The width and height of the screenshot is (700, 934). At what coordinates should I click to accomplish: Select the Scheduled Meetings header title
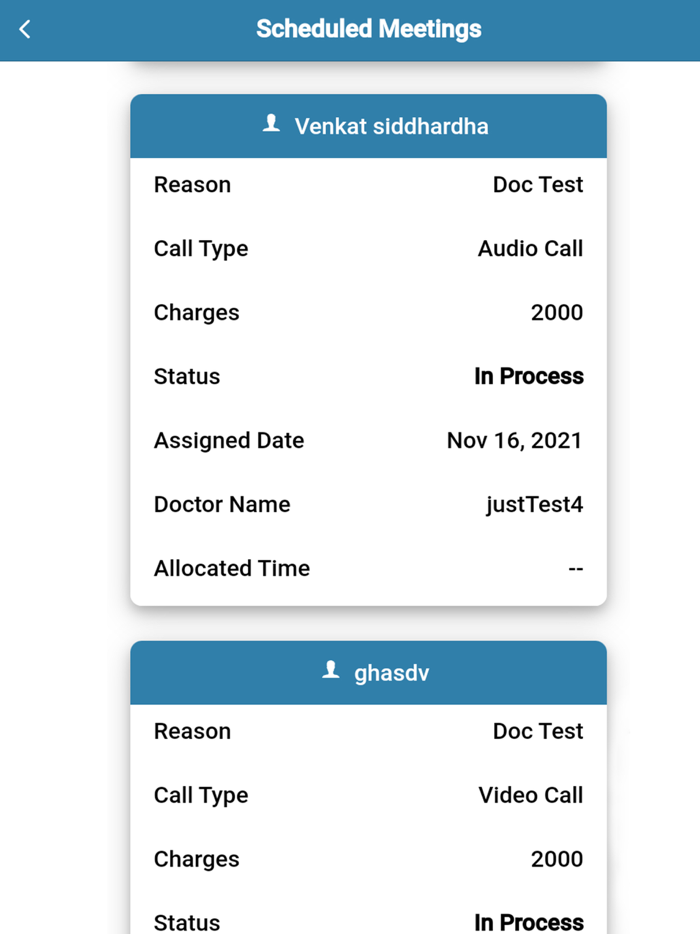tap(368, 29)
